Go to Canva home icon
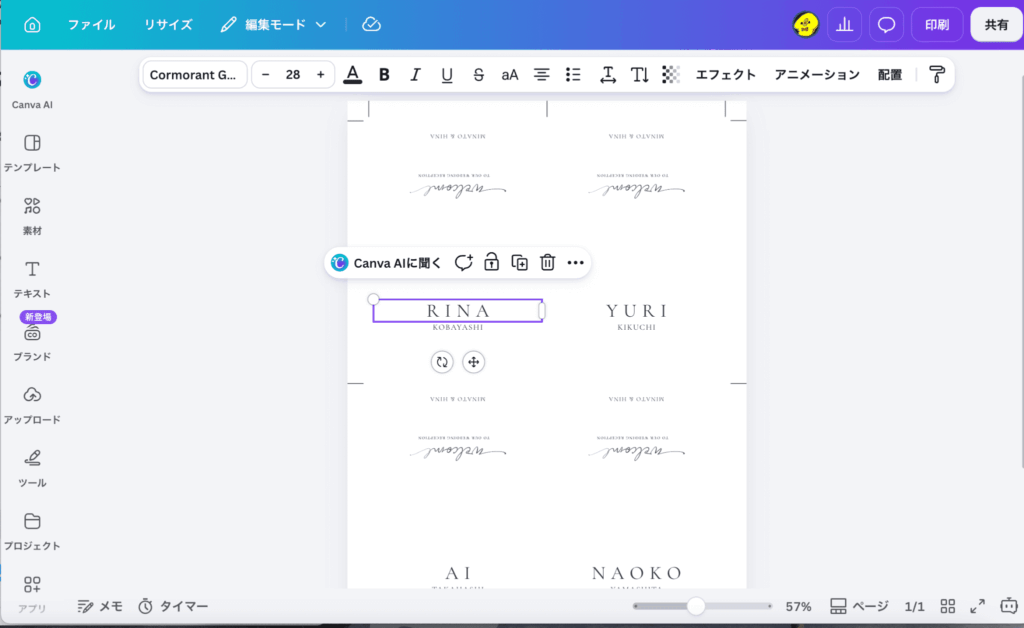 [32, 25]
